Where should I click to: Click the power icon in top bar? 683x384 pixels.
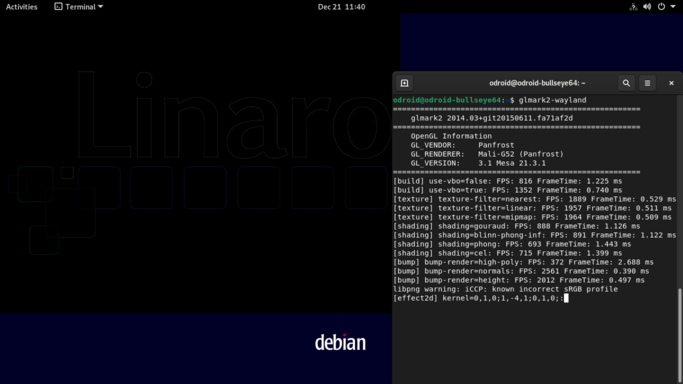tap(661, 7)
